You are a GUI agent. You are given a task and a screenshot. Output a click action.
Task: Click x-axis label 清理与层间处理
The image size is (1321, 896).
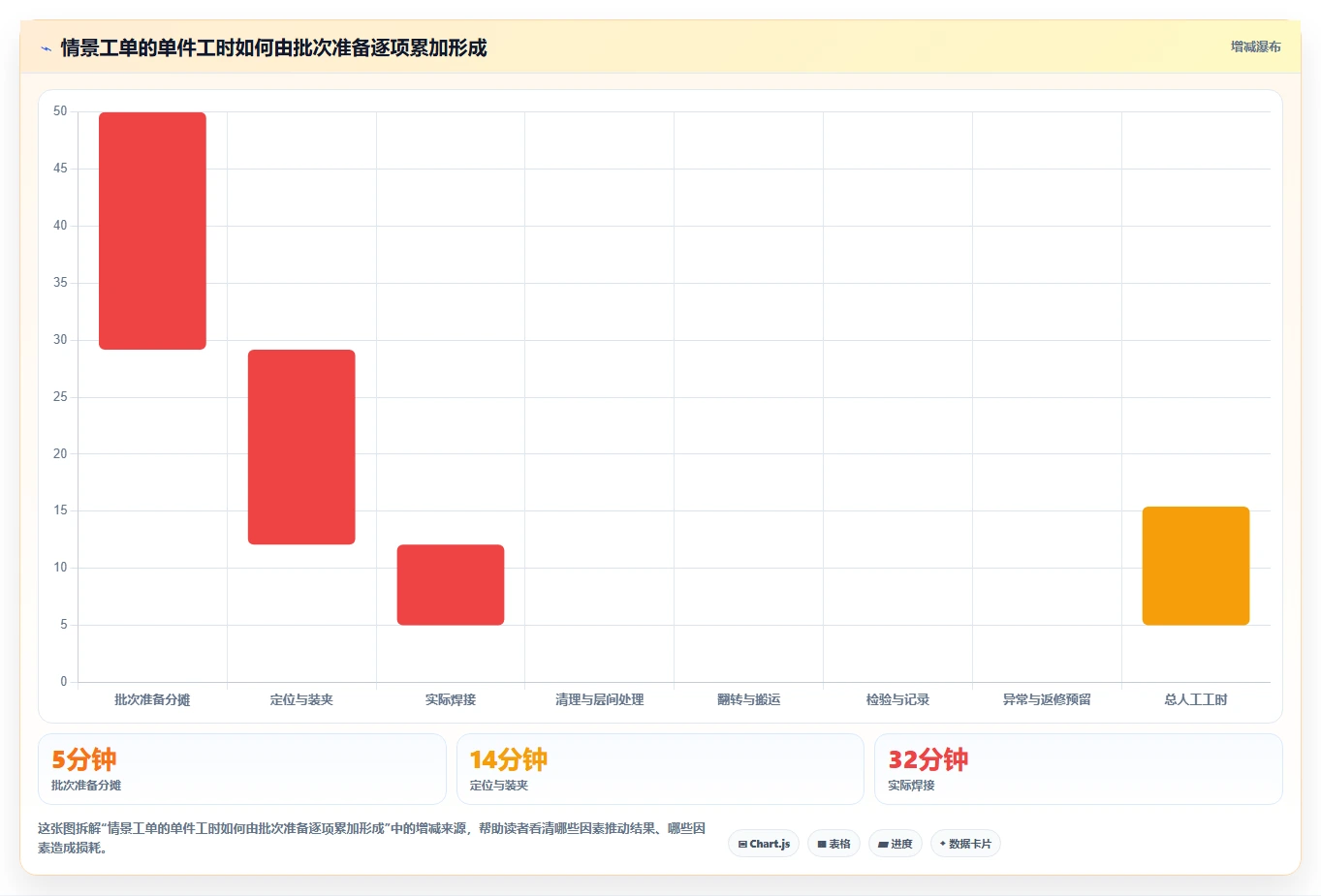[600, 699]
